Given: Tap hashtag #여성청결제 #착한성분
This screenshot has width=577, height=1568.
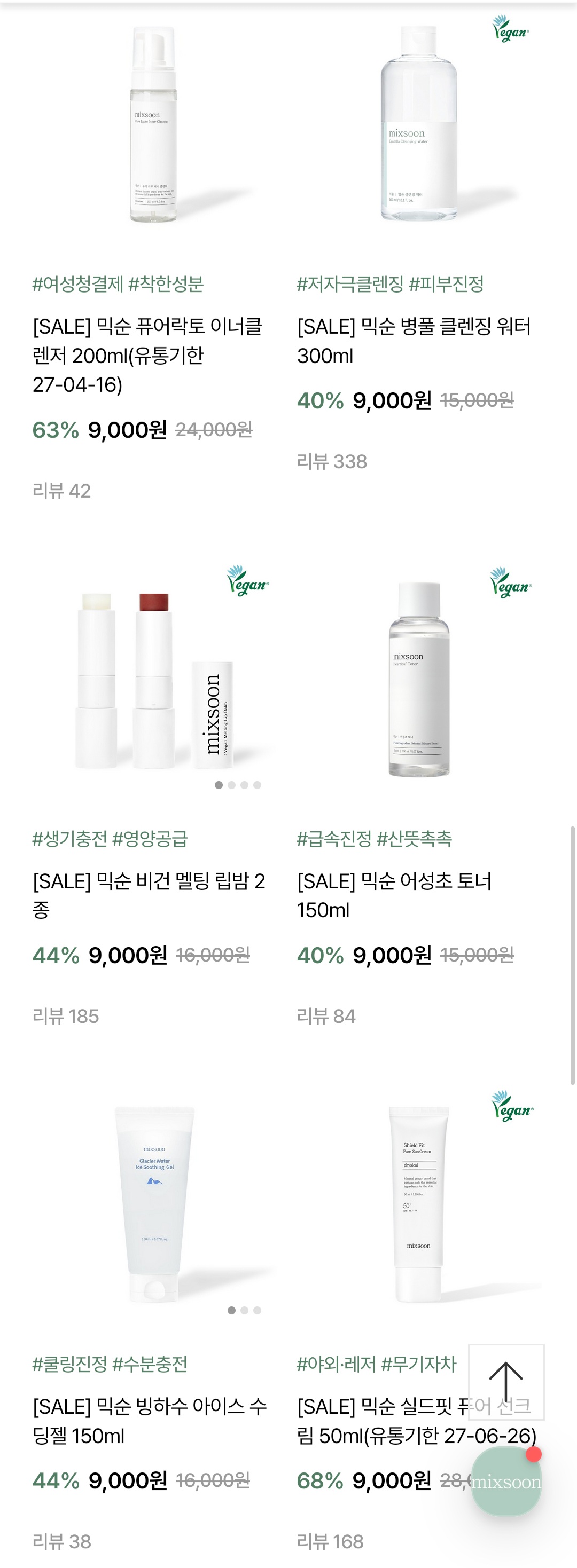Looking at the screenshot, I should click(118, 283).
